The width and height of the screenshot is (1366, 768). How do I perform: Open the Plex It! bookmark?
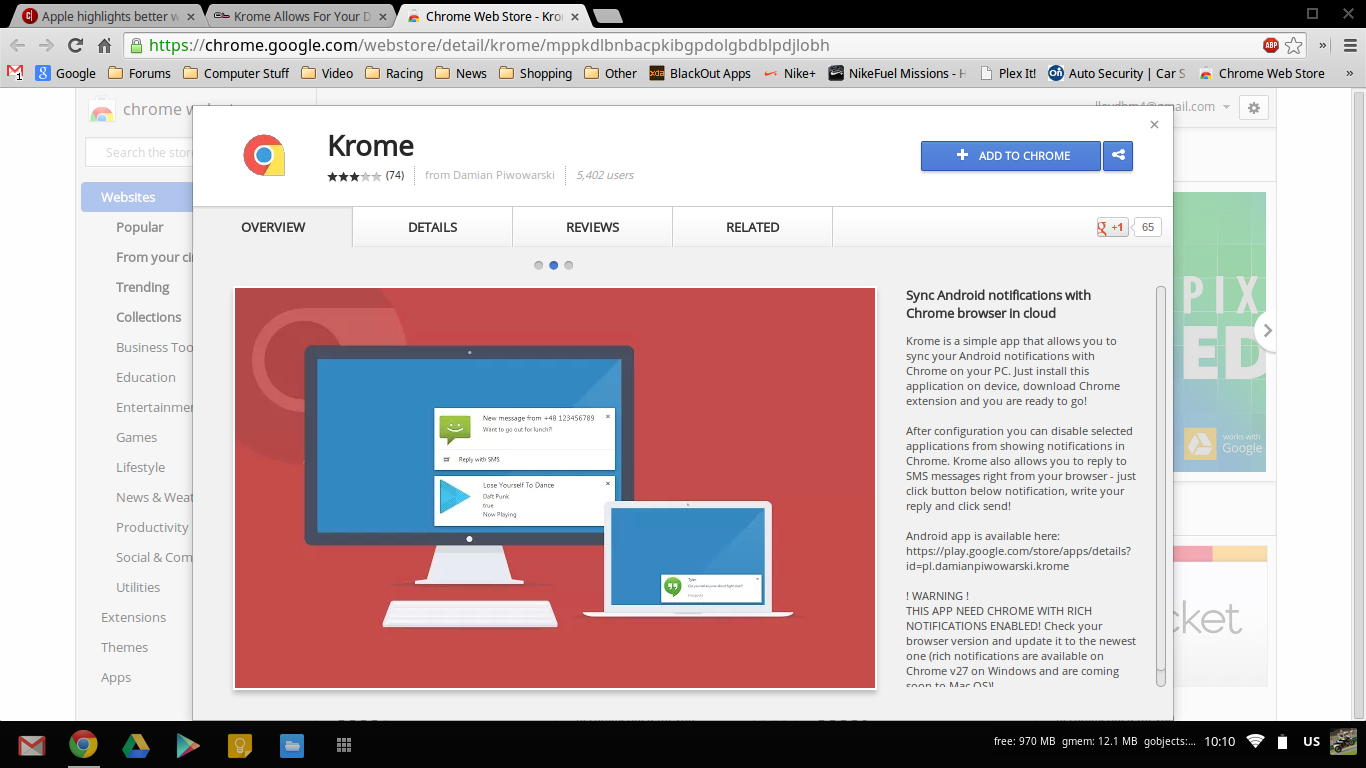pos(1008,73)
